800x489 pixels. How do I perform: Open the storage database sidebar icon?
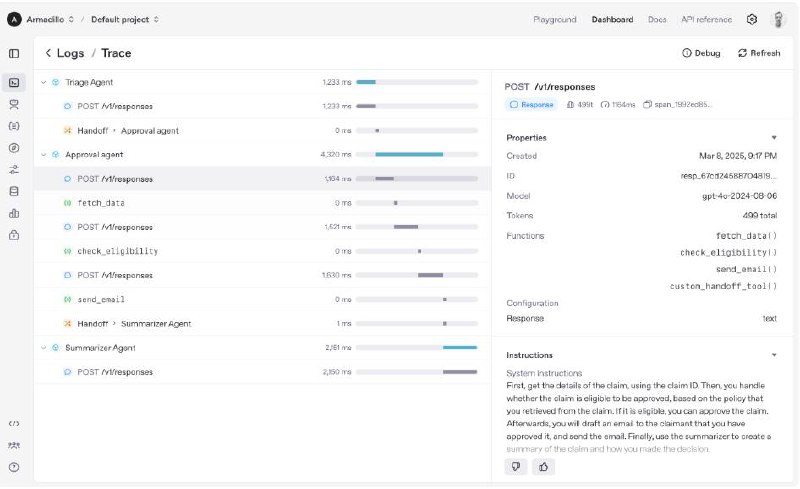tap(14, 191)
